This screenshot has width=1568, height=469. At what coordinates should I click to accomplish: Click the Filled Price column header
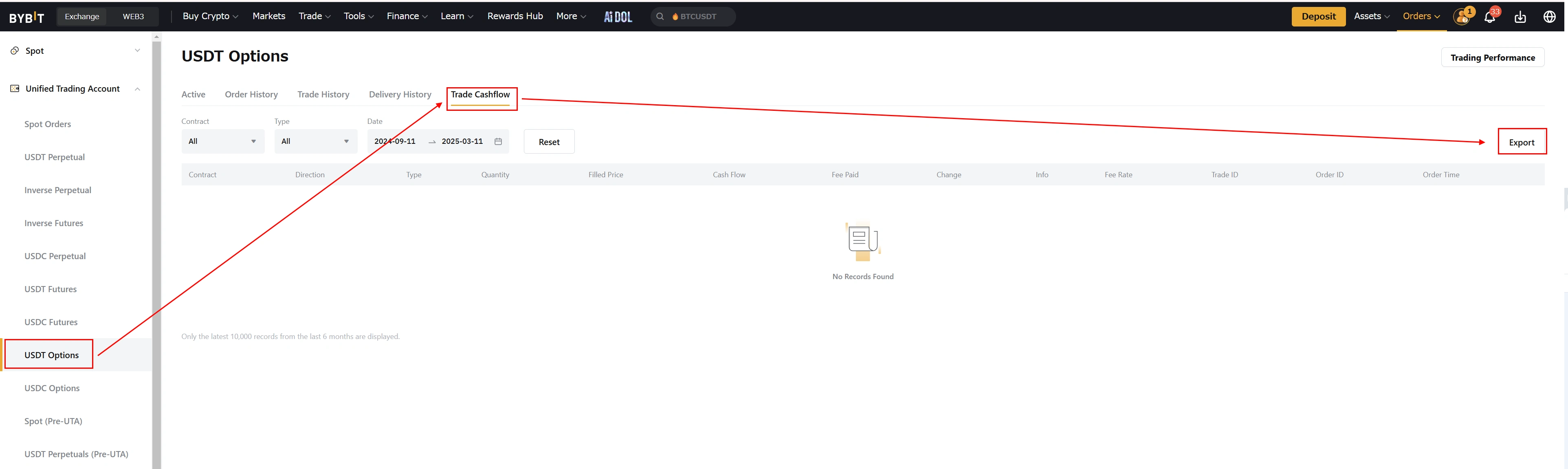pos(606,175)
